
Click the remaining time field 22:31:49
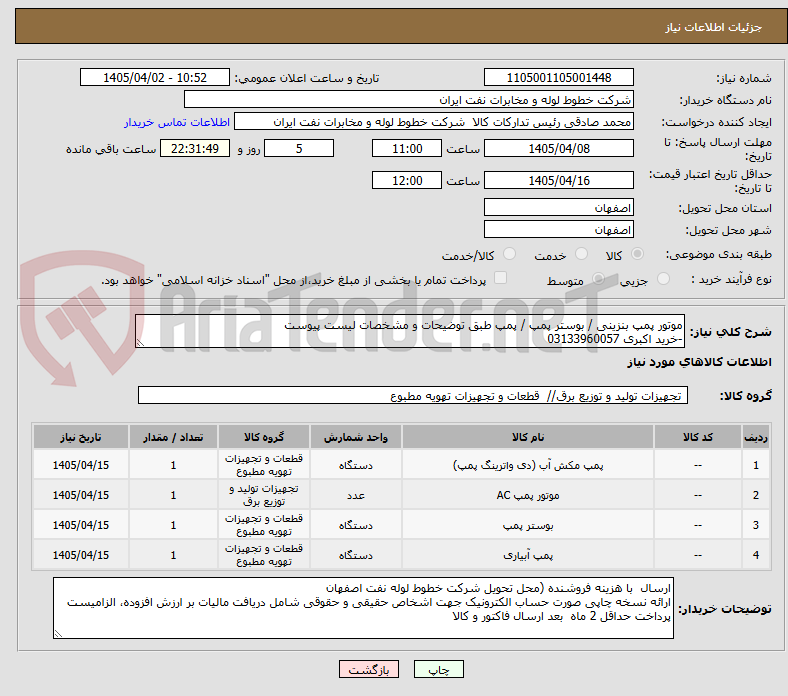(195, 148)
